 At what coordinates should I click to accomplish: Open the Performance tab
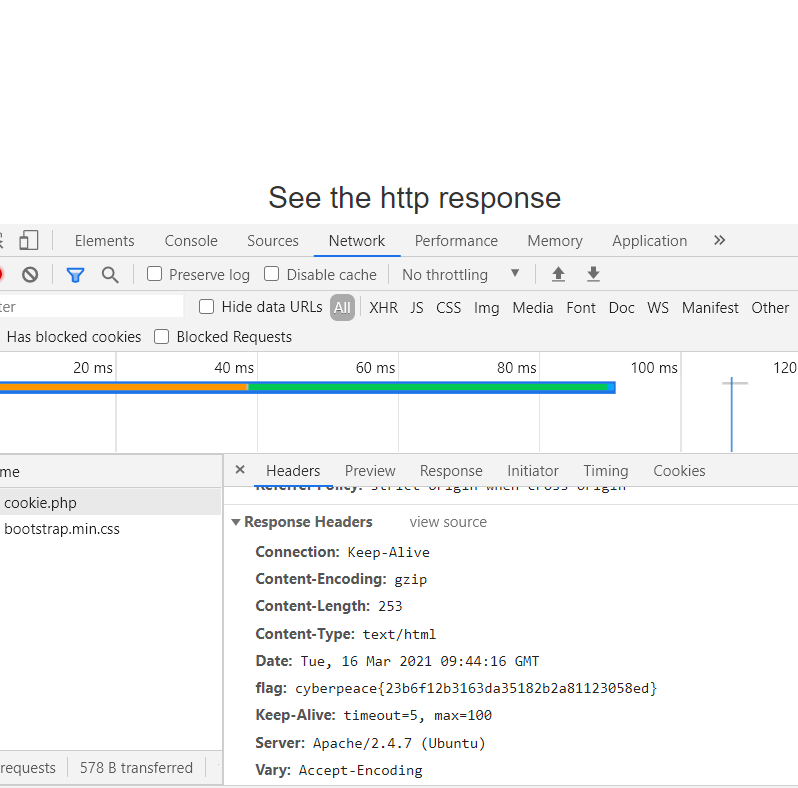[x=456, y=241]
